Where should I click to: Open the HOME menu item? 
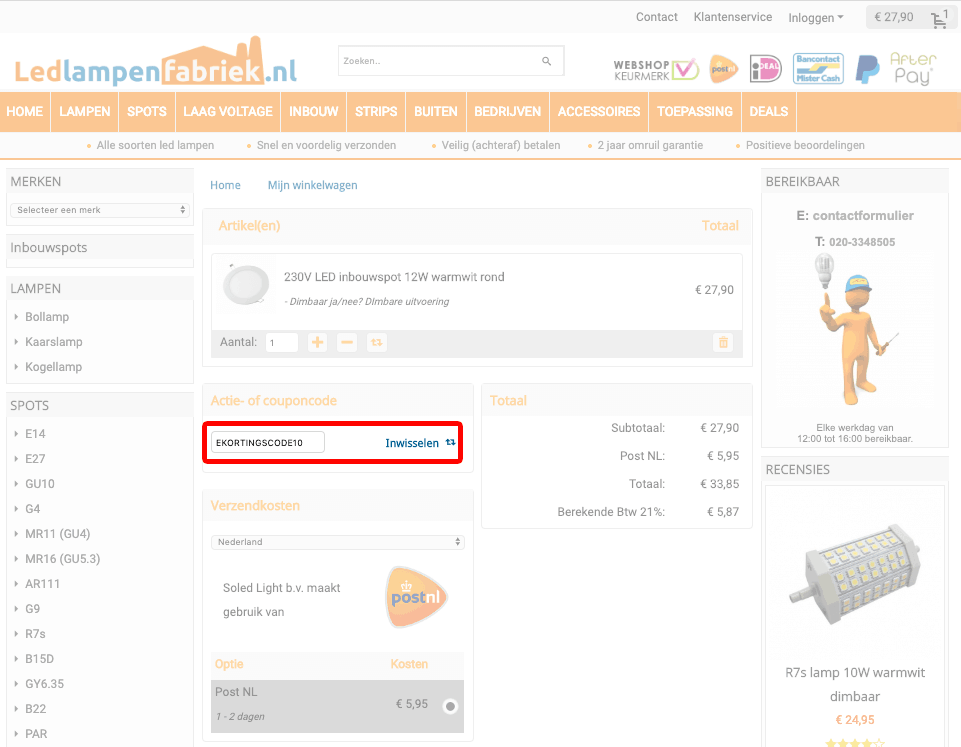25,112
